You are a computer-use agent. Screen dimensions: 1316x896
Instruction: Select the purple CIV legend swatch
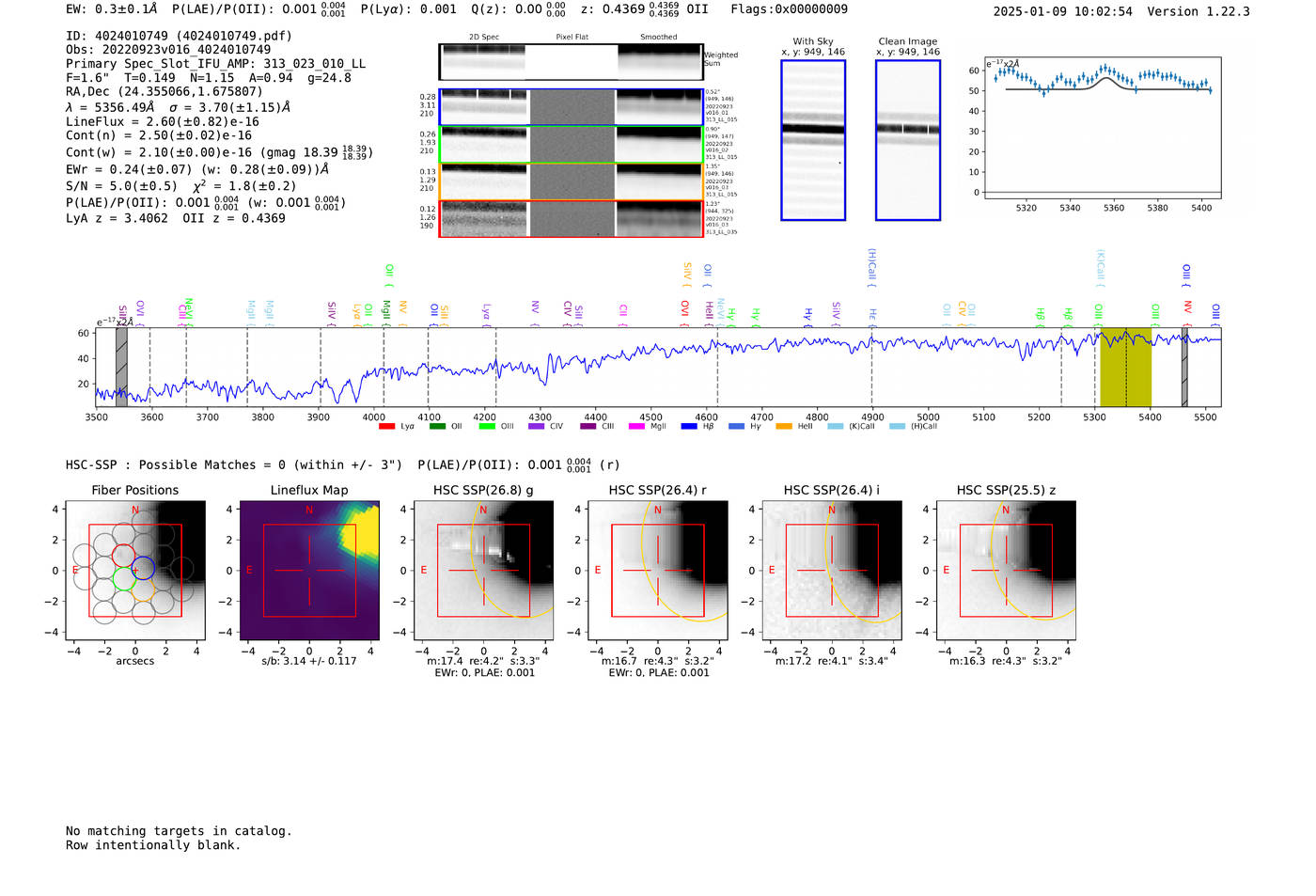(536, 427)
